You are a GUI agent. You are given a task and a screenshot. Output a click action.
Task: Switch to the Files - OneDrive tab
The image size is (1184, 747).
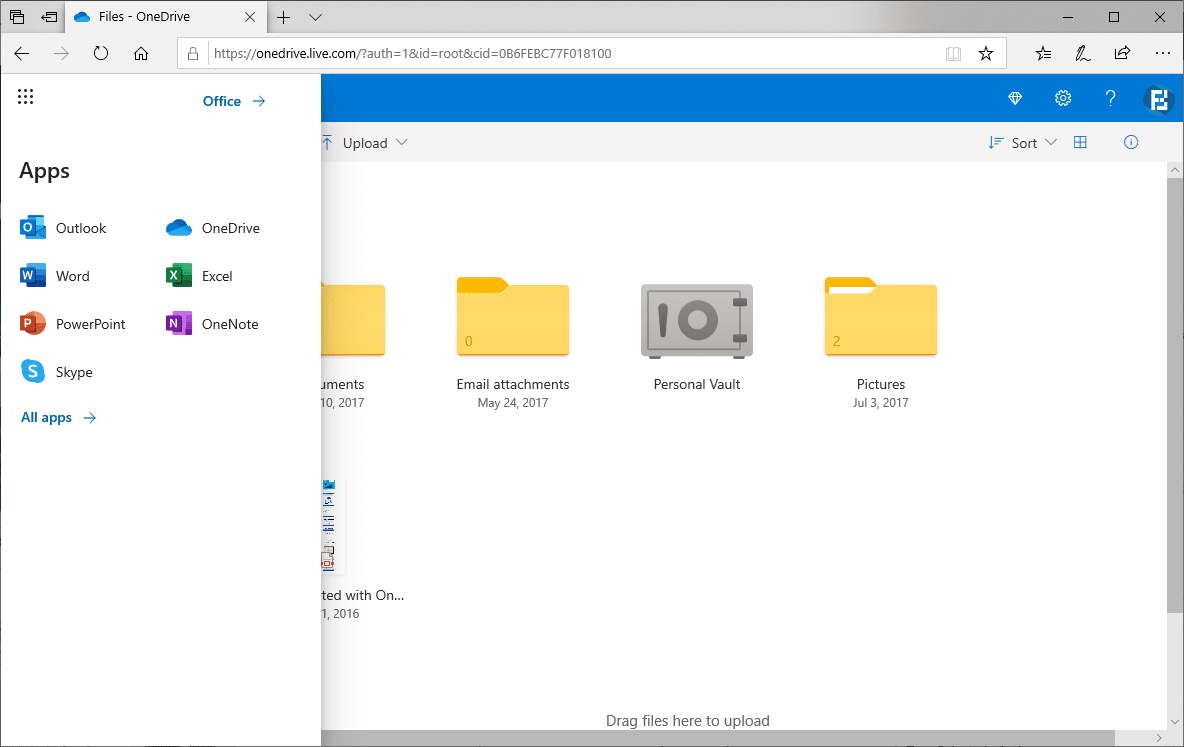[x=143, y=17]
